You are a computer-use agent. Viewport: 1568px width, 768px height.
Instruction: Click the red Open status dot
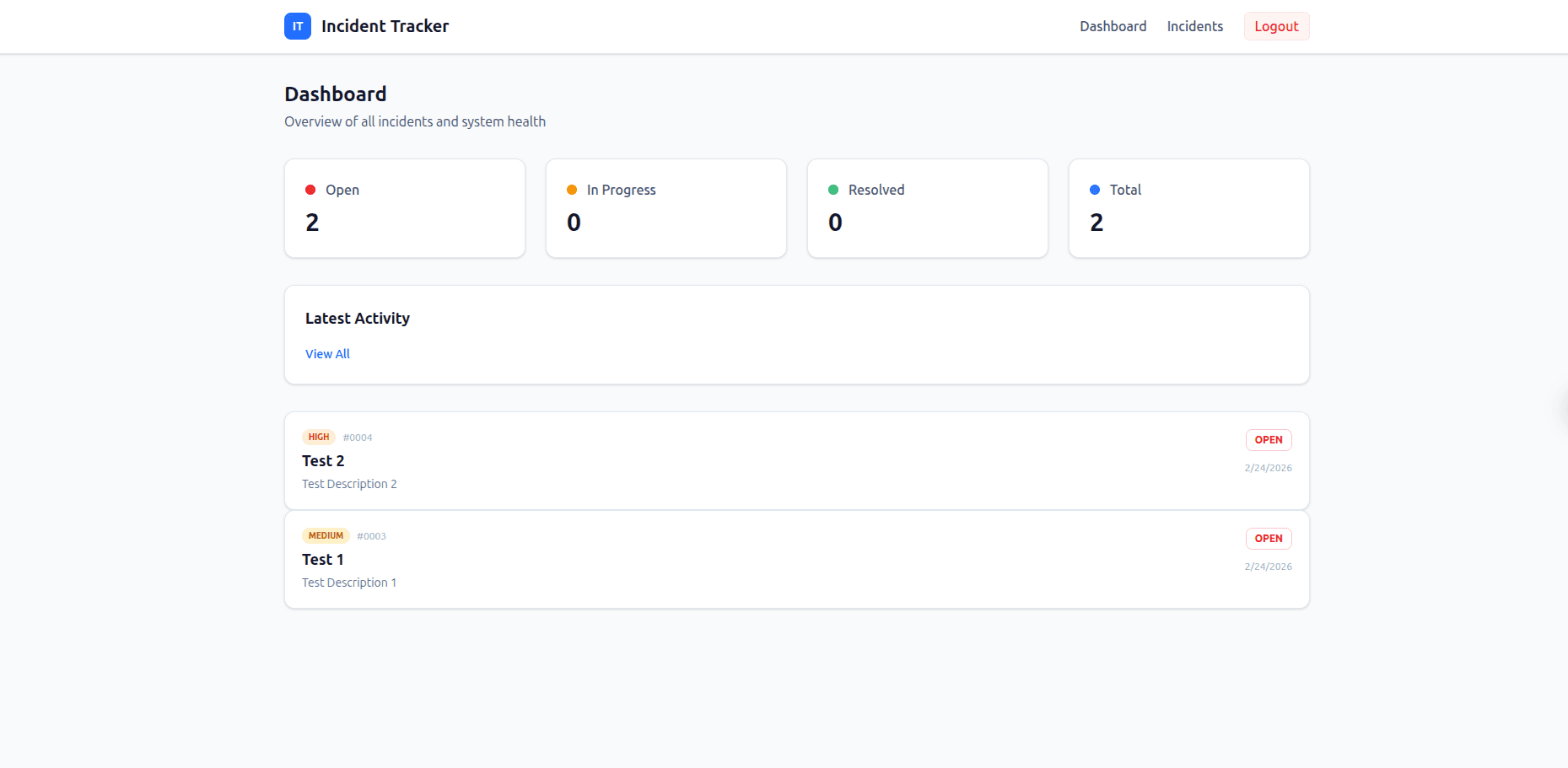point(310,189)
